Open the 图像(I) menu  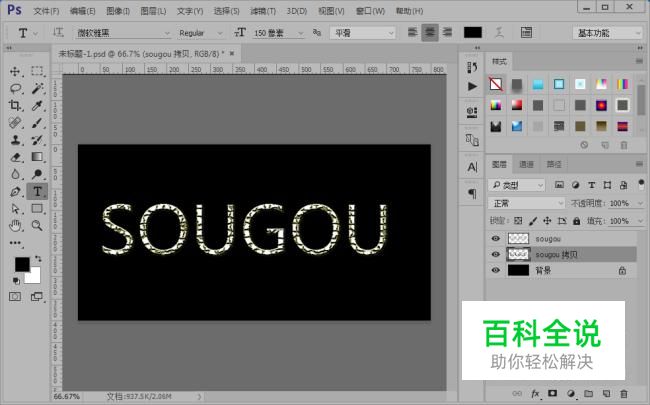click(118, 11)
